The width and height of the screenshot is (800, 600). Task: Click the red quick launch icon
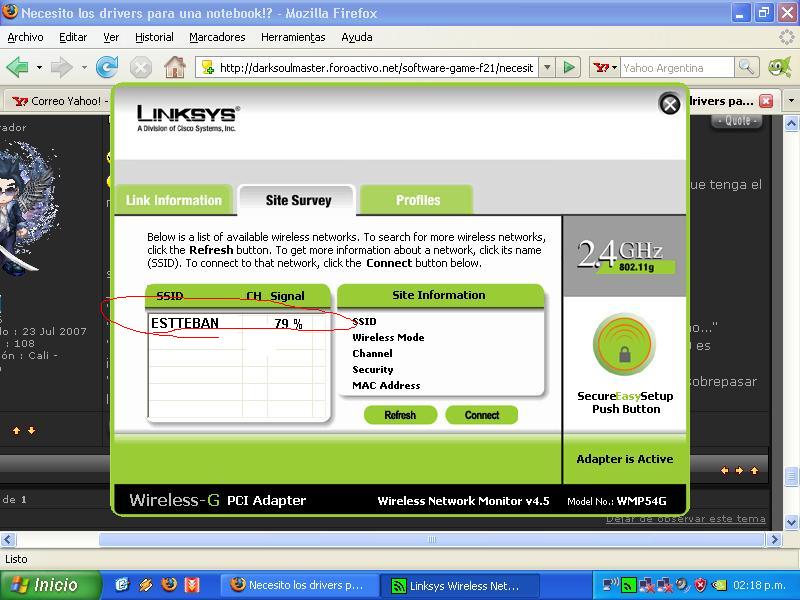point(192,585)
